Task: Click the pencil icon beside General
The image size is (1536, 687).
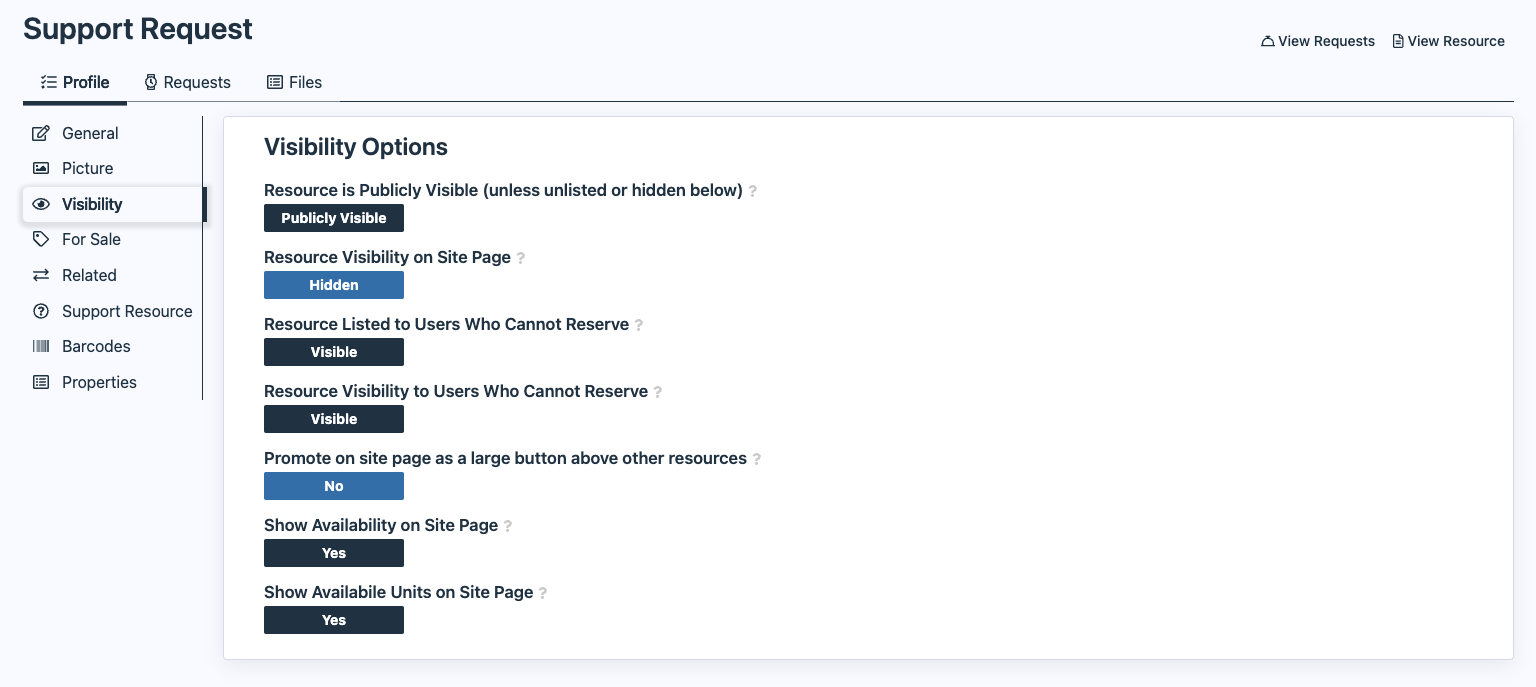Action: (41, 133)
